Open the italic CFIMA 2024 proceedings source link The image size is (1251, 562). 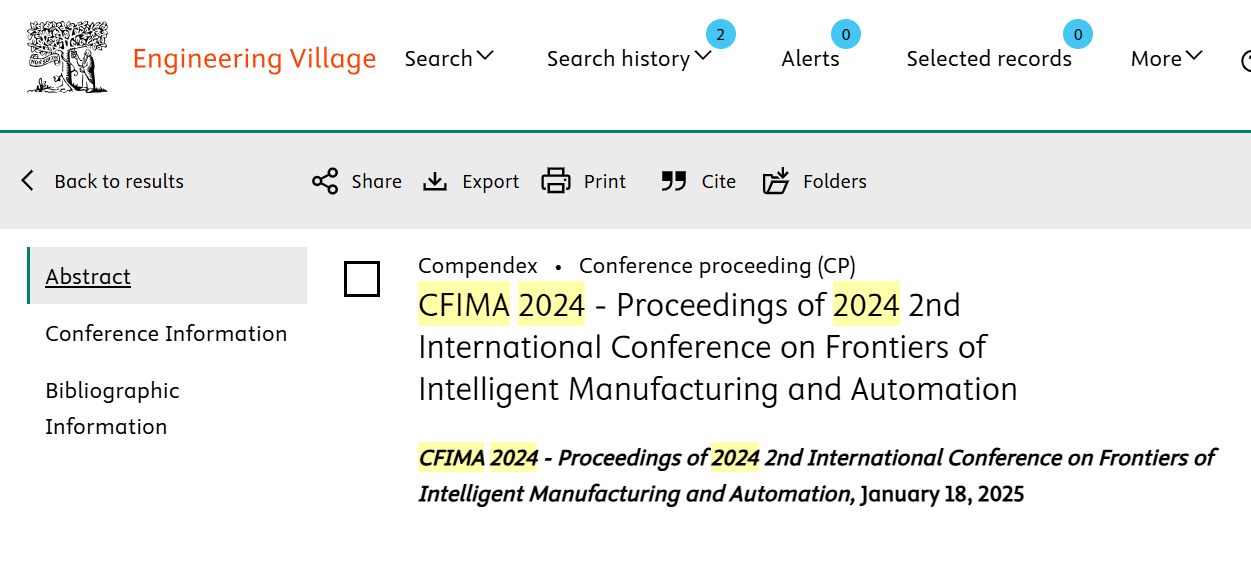[817, 475]
